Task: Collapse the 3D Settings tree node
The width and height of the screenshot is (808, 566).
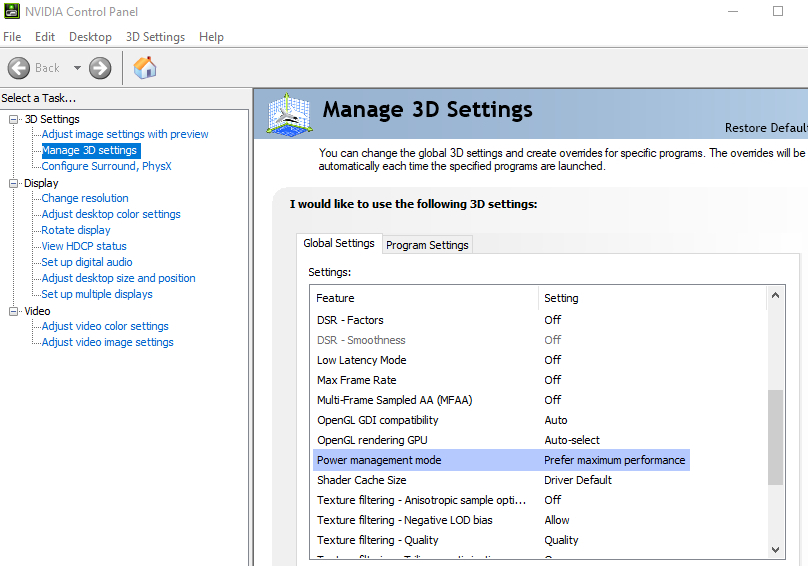Action: (14, 120)
